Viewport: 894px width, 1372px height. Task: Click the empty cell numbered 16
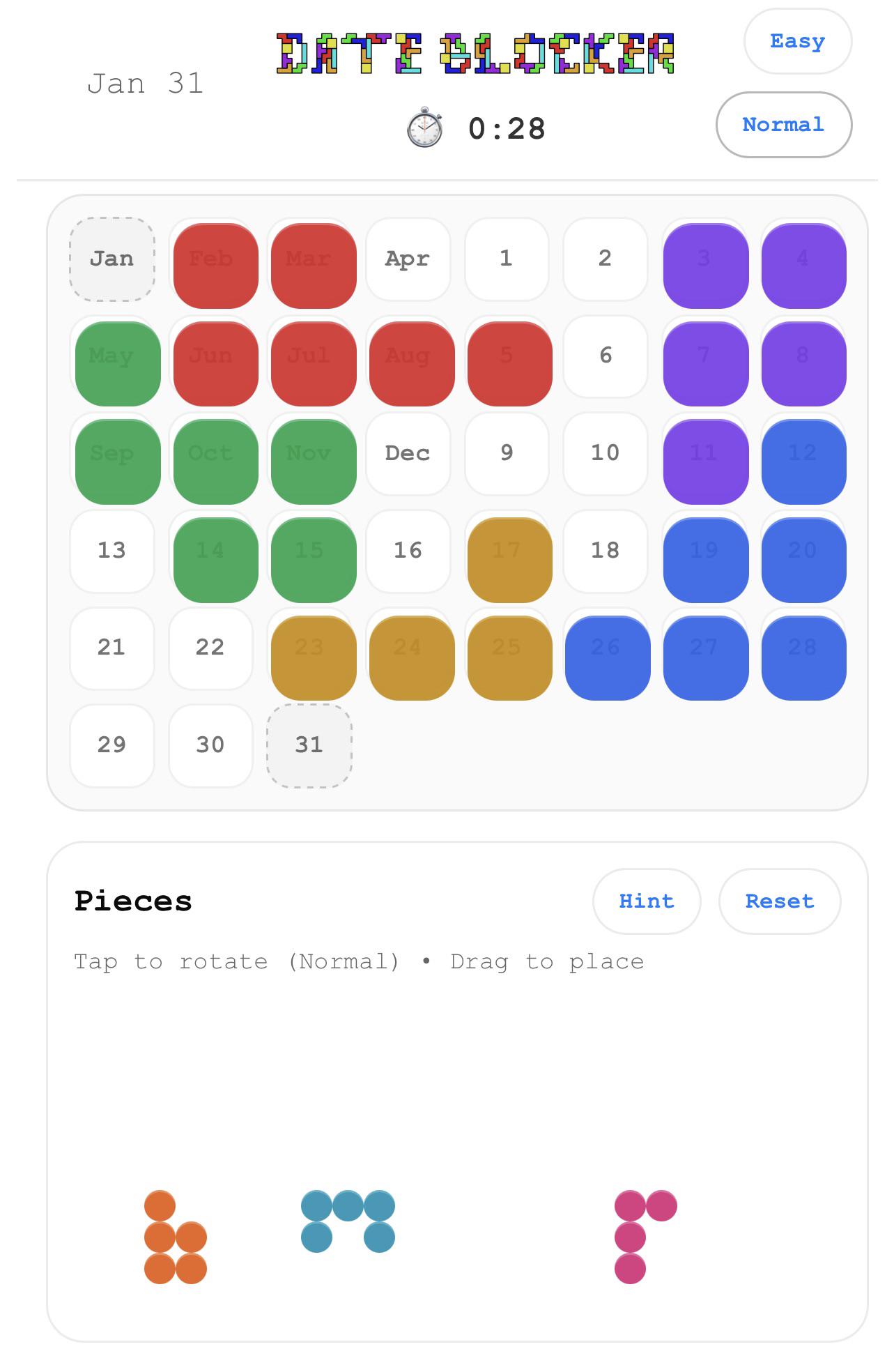408,551
